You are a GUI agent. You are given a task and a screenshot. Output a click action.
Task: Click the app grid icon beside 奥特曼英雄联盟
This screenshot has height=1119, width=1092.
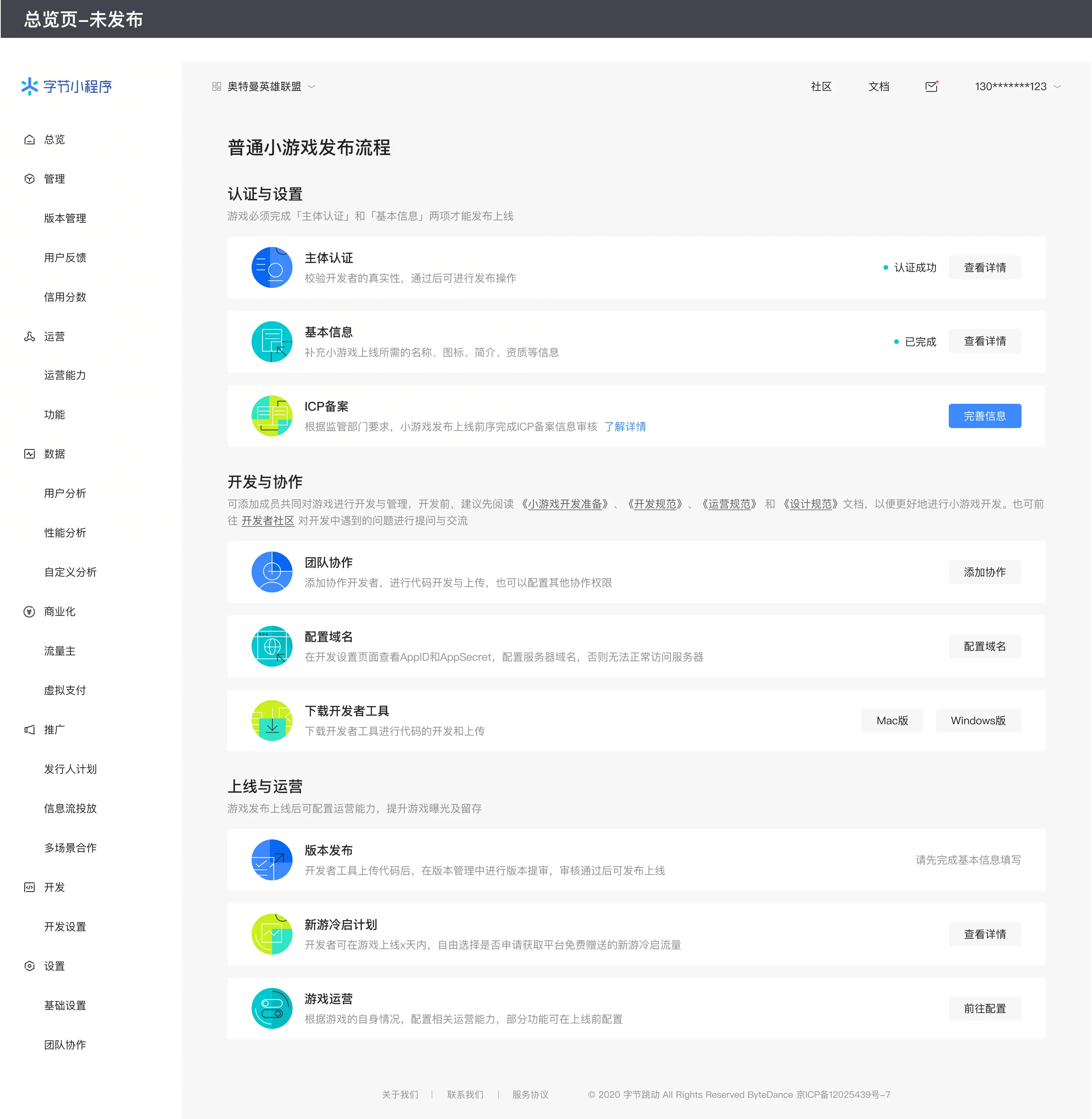216,87
